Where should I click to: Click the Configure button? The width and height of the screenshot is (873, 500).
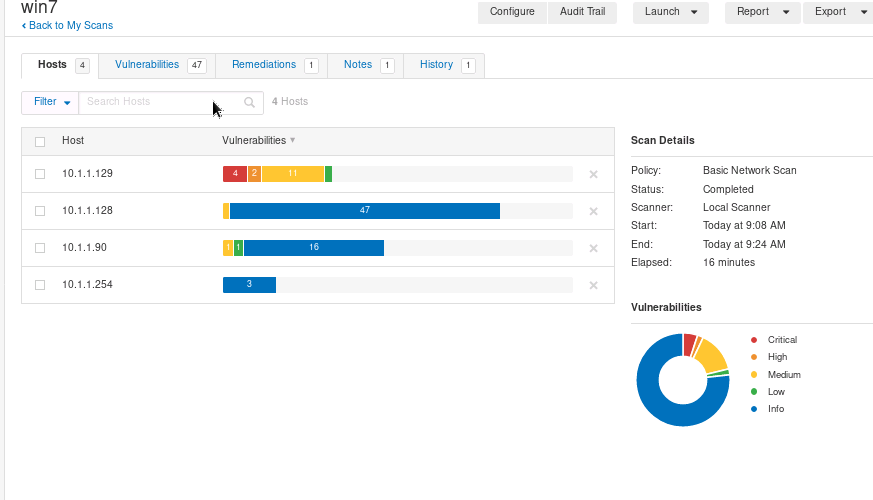click(512, 12)
